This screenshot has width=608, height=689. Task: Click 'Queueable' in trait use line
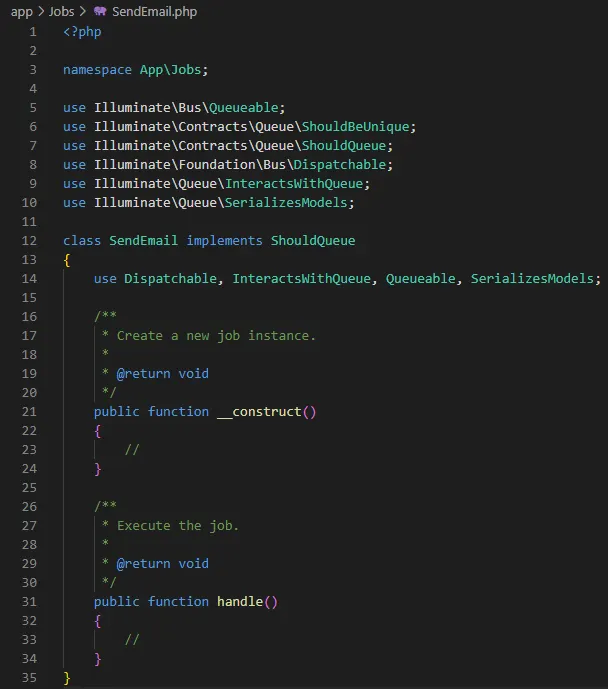coord(421,279)
